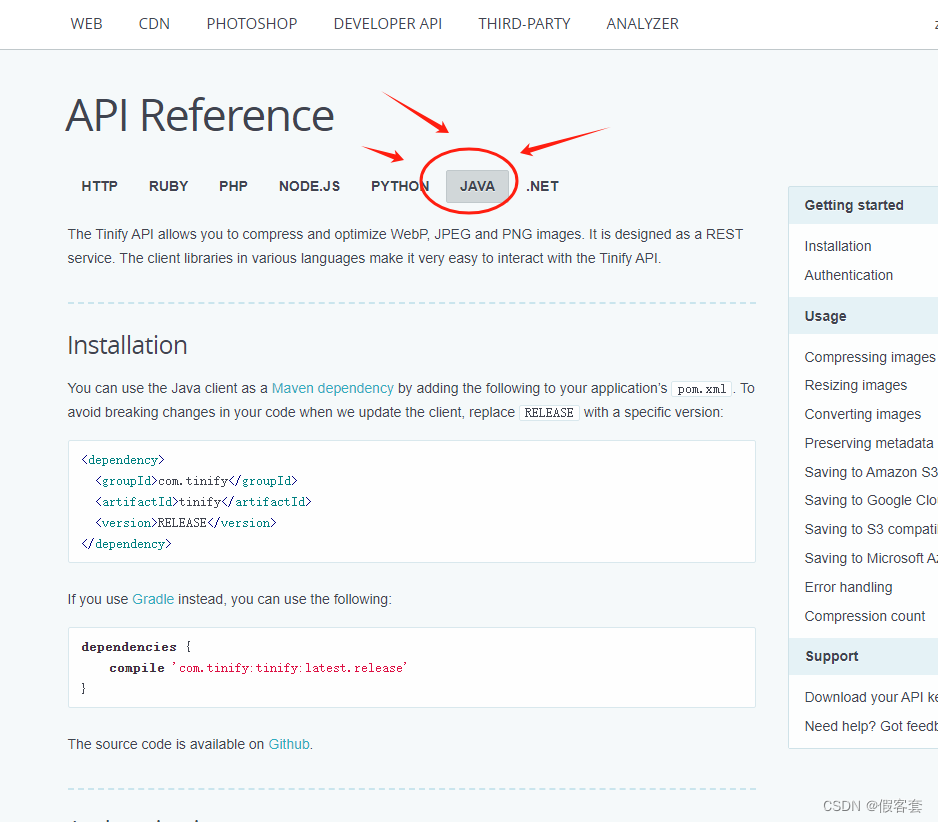Switch to the PHP language tab
The width and height of the screenshot is (938, 822).
pyautogui.click(x=233, y=186)
